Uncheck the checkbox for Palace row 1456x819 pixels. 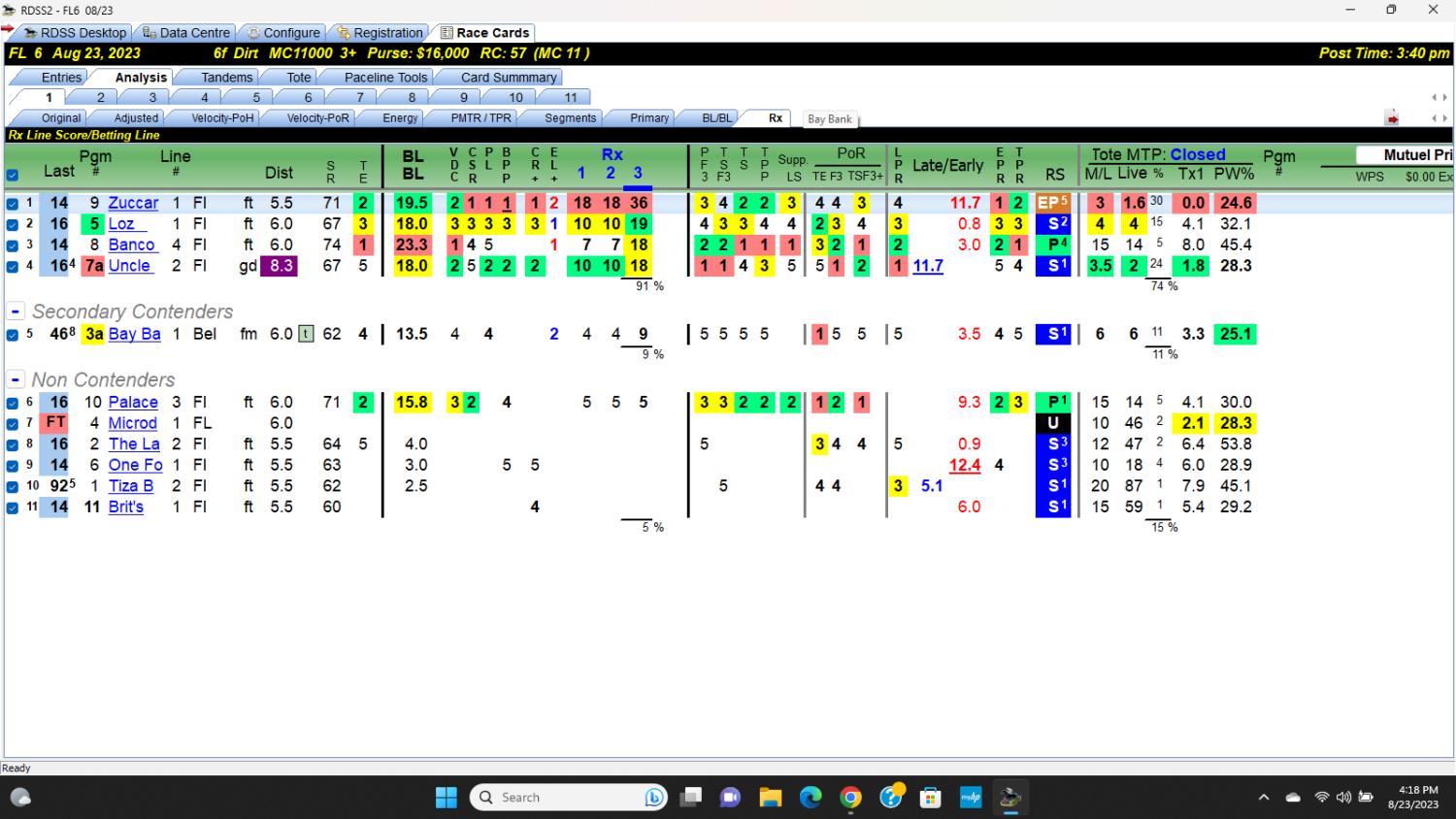pyautogui.click(x=13, y=403)
